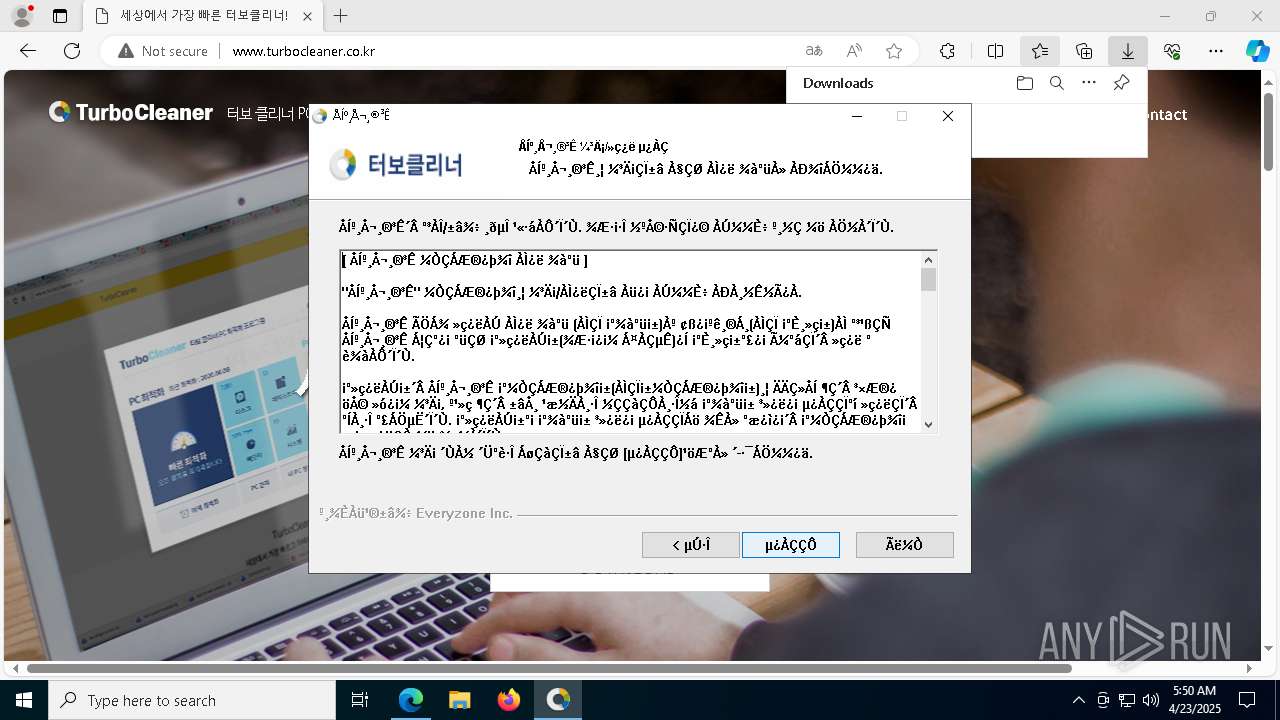Open the Collections icon
The width and height of the screenshot is (1280, 720).
[x=1084, y=51]
